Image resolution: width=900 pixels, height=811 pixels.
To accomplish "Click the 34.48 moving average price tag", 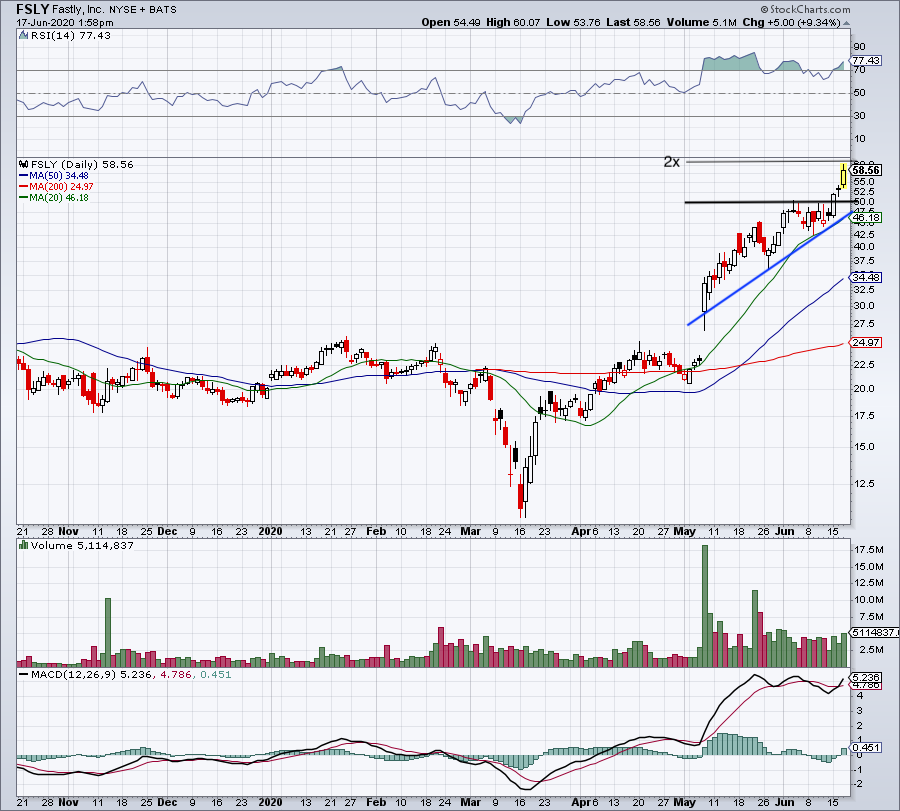I will (866, 277).
